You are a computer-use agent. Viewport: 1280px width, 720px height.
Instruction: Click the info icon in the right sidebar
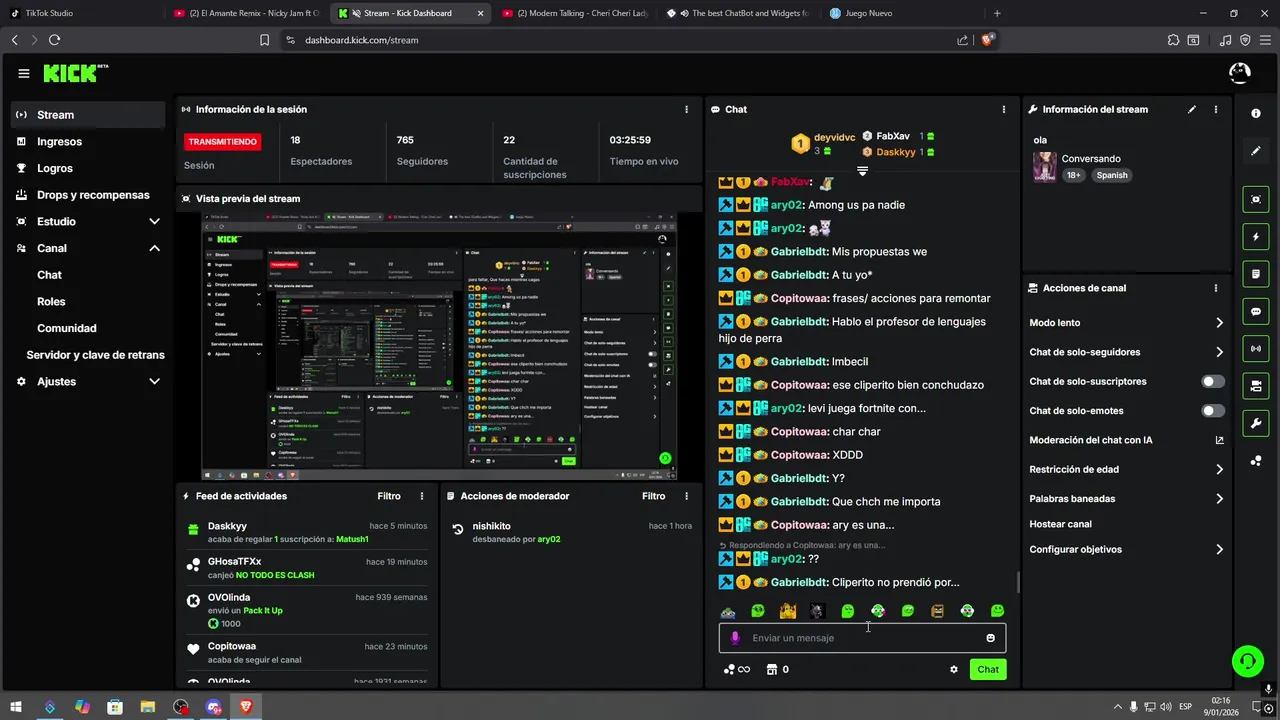1256,114
